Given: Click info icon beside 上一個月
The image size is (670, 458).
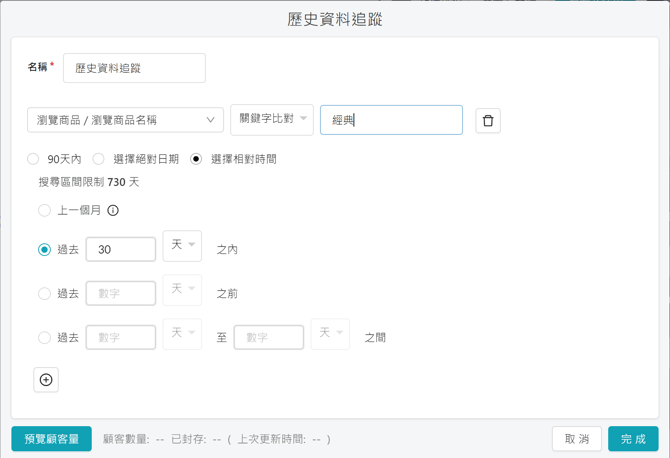Looking at the screenshot, I should click(x=113, y=211).
